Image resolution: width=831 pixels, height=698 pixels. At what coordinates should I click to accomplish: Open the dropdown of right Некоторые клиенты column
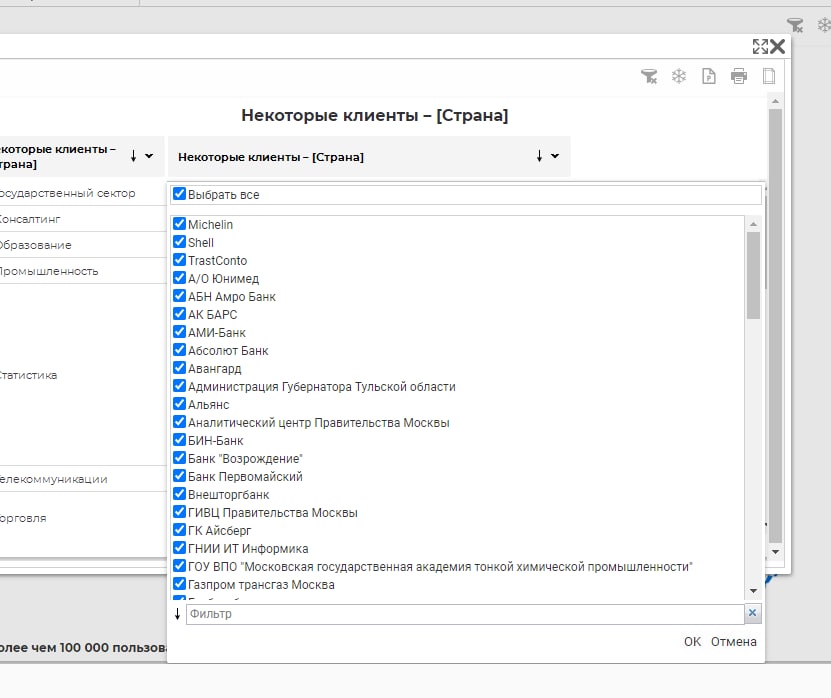tap(555, 156)
